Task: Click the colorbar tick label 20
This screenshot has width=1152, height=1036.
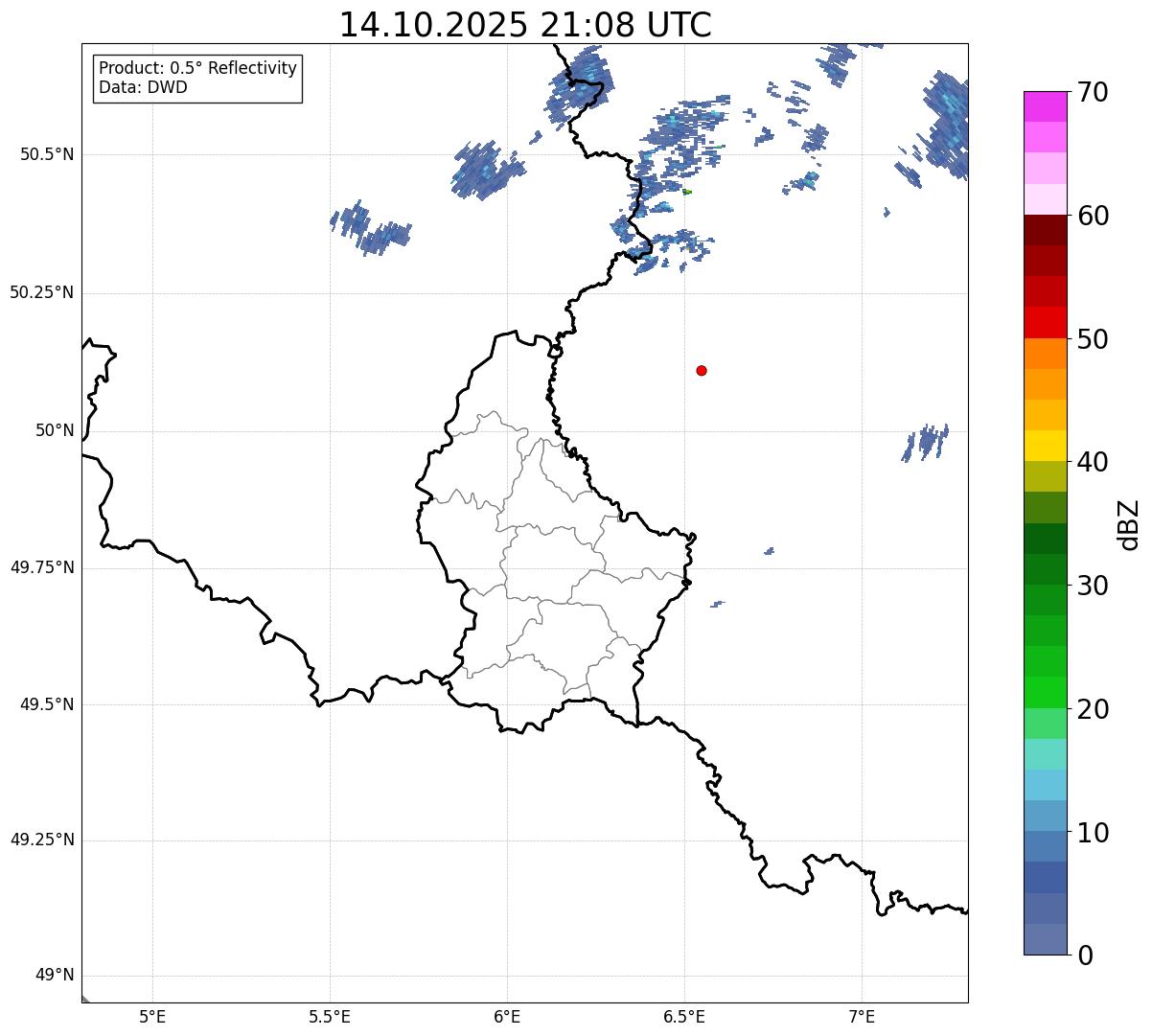Action: (1093, 709)
